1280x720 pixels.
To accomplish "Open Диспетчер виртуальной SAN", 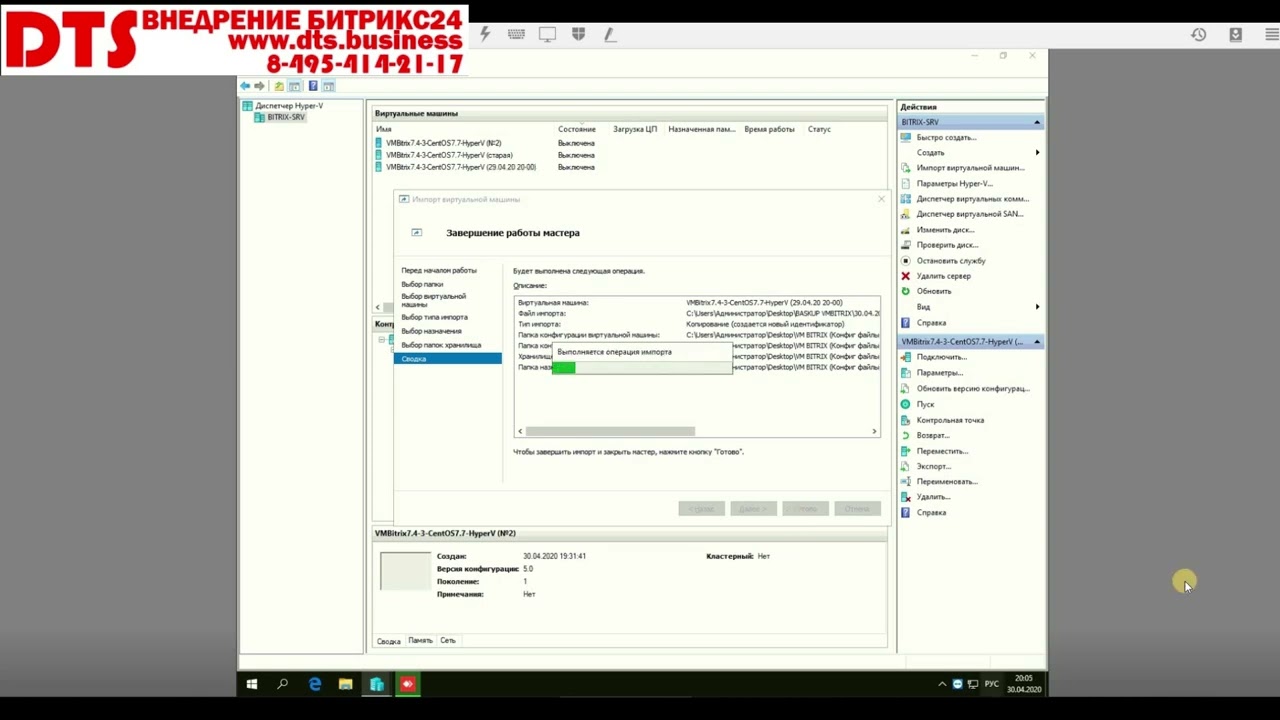I will 969,214.
